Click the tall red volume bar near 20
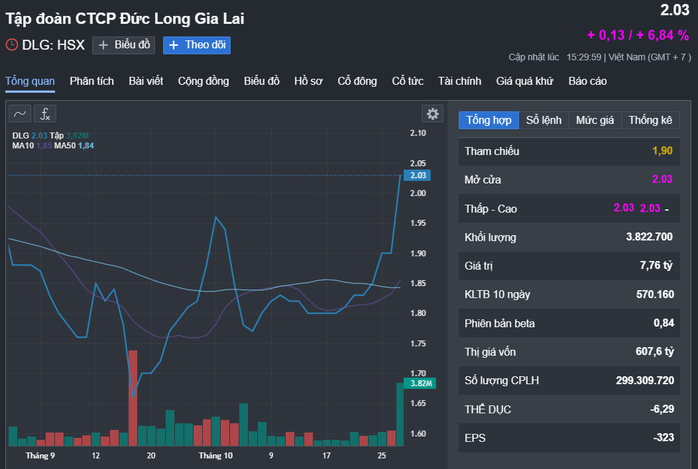 click(133, 398)
